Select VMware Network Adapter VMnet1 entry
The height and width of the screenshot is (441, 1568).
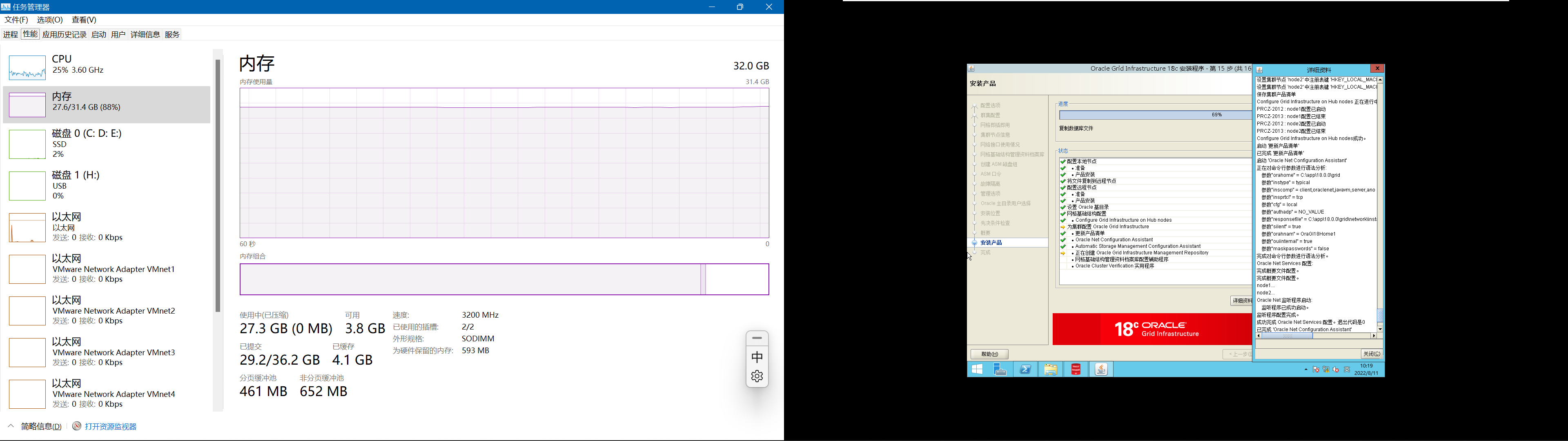[107, 269]
